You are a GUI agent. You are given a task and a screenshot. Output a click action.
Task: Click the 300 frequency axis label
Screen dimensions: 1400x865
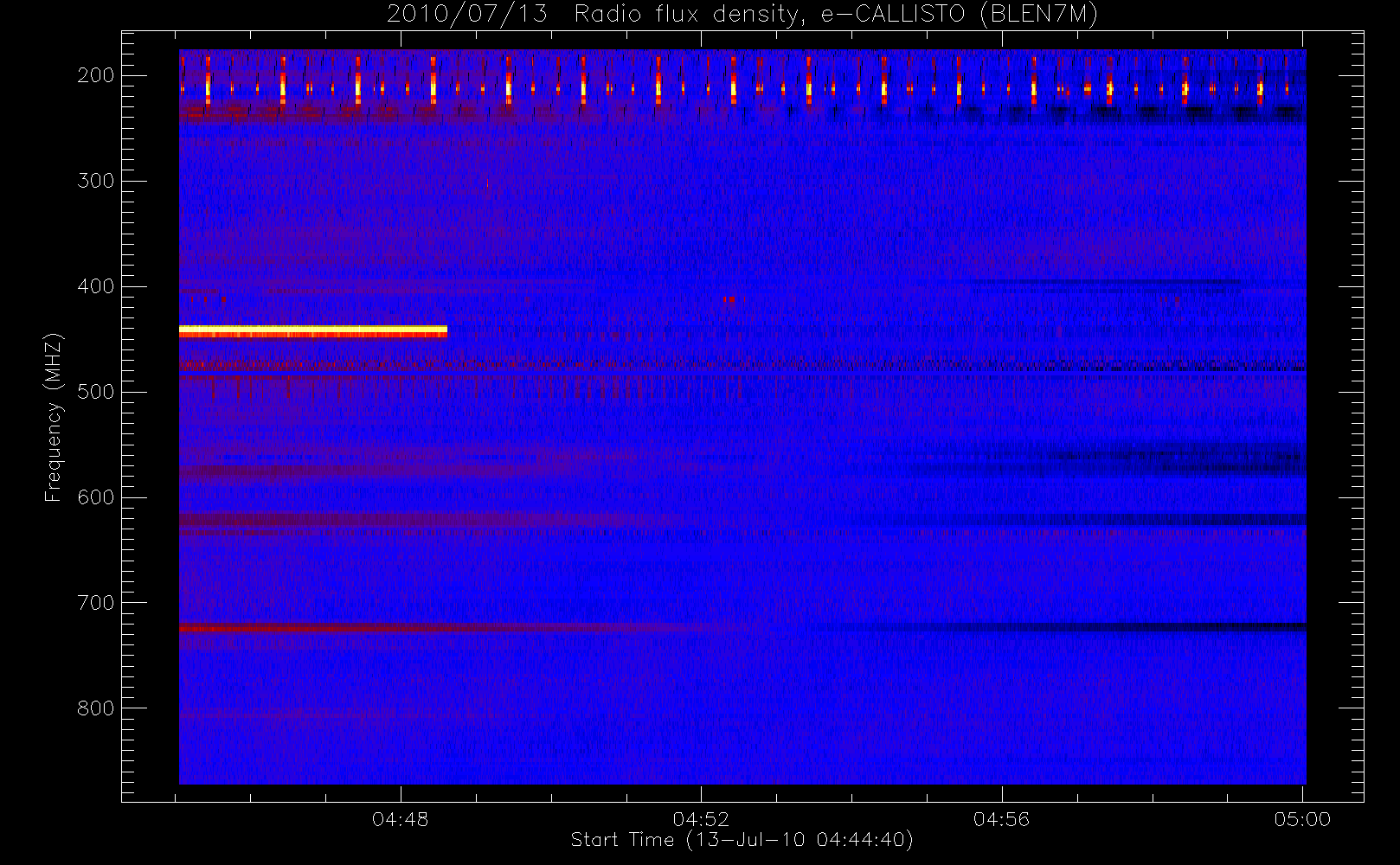coord(95,181)
